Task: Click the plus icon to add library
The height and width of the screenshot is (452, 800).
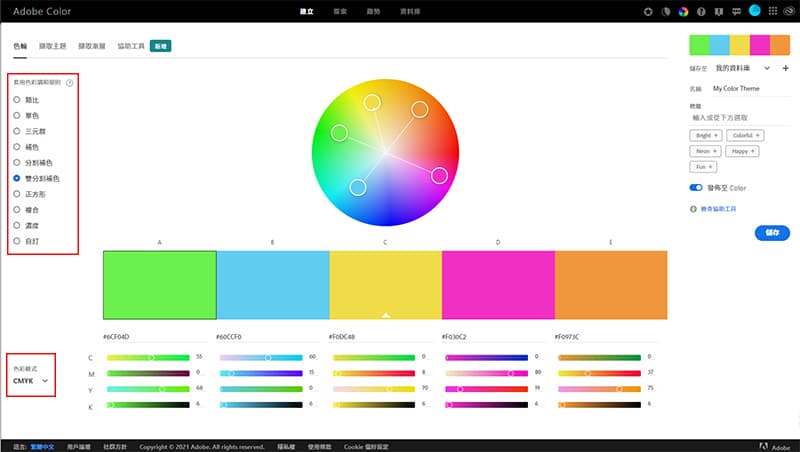Action: tap(786, 68)
